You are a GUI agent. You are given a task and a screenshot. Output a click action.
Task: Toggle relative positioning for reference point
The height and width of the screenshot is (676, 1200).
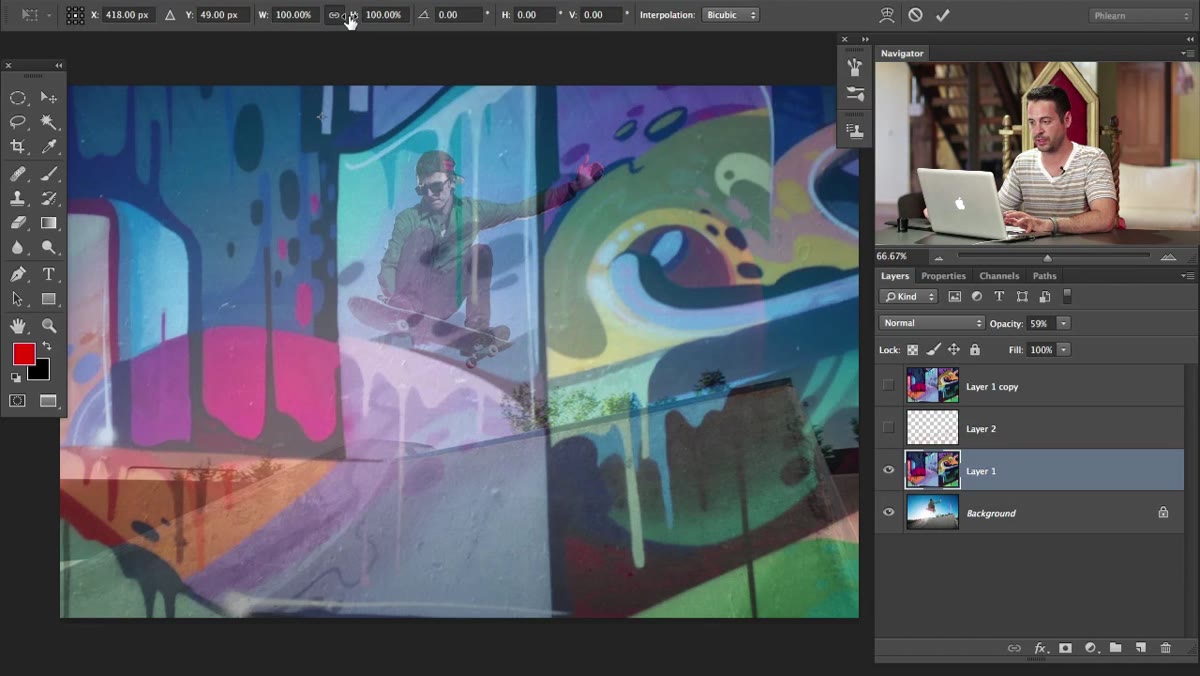click(x=169, y=15)
